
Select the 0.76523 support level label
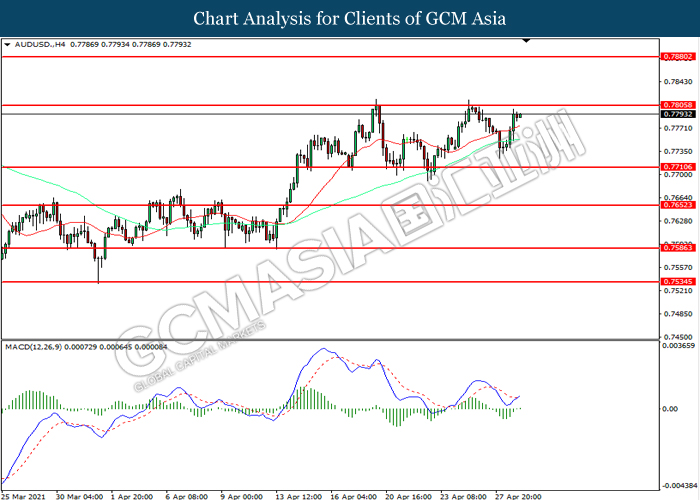click(x=678, y=205)
